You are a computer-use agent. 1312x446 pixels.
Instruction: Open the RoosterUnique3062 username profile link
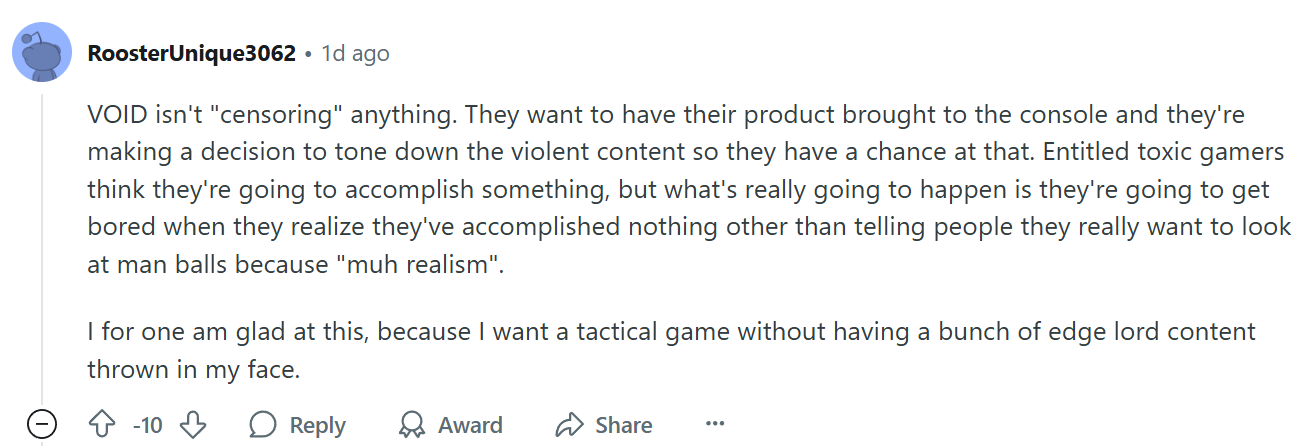pyautogui.click(x=192, y=53)
